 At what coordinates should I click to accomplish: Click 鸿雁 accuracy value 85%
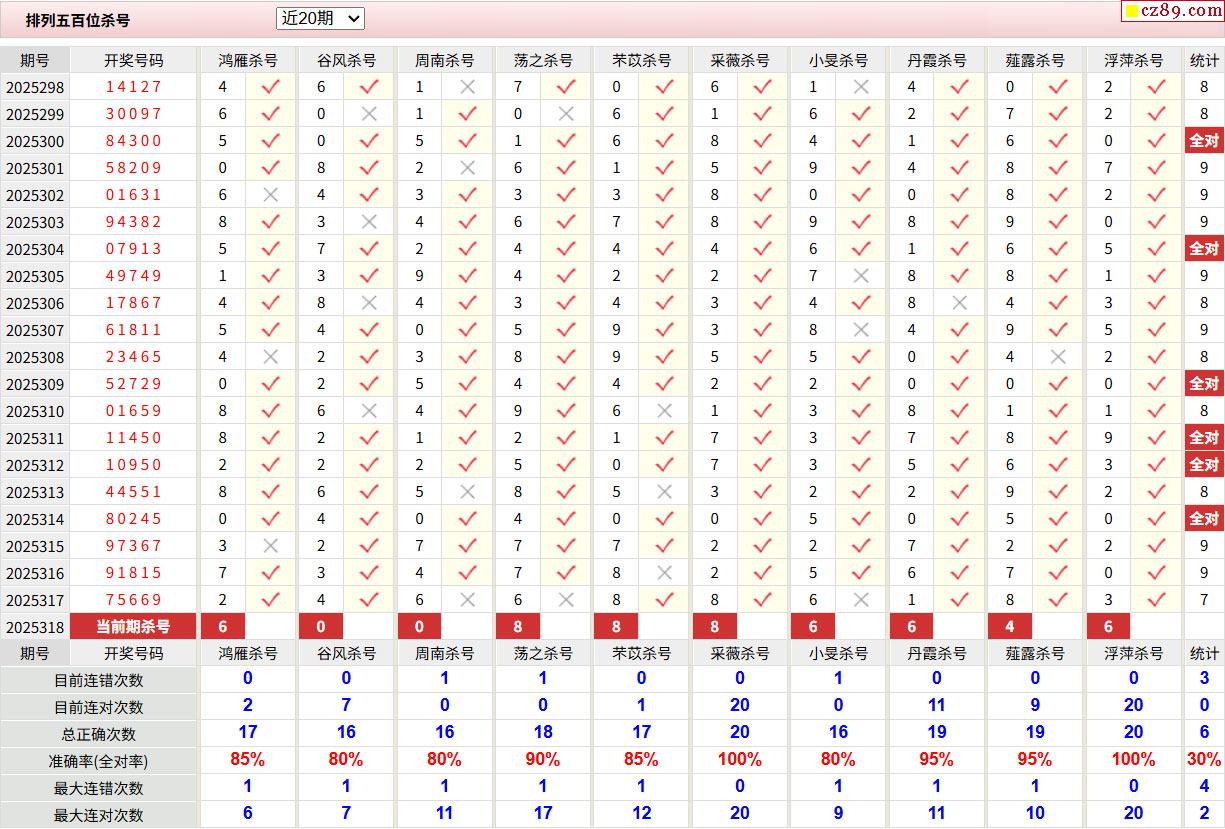248,760
